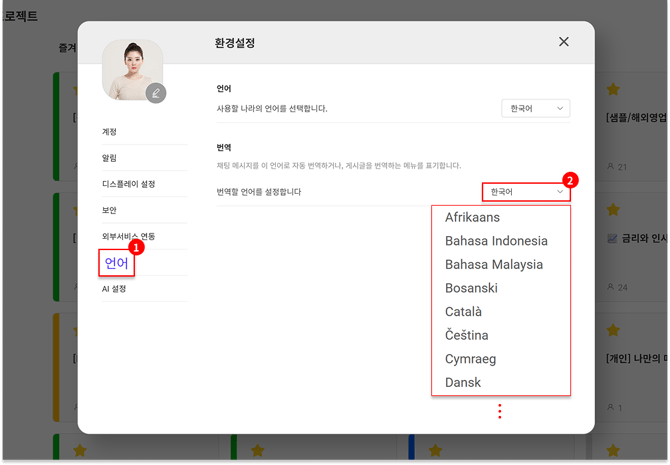670x465 pixels.
Task: Choose Bahasa Indonesia from the list
Action: click(x=496, y=241)
